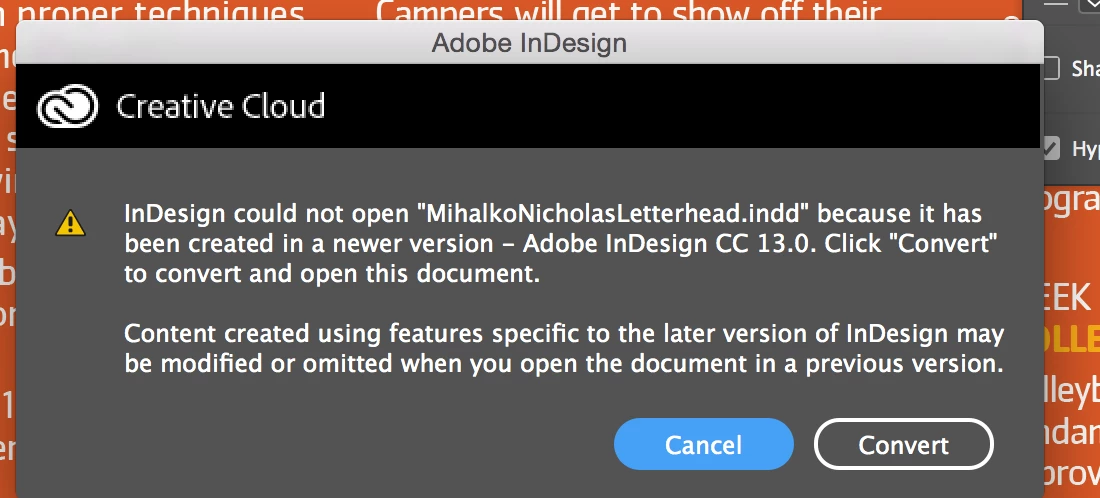This screenshot has width=1100, height=498.
Task: Click the yellow 'OLLE' text in document
Action: click(1071, 339)
